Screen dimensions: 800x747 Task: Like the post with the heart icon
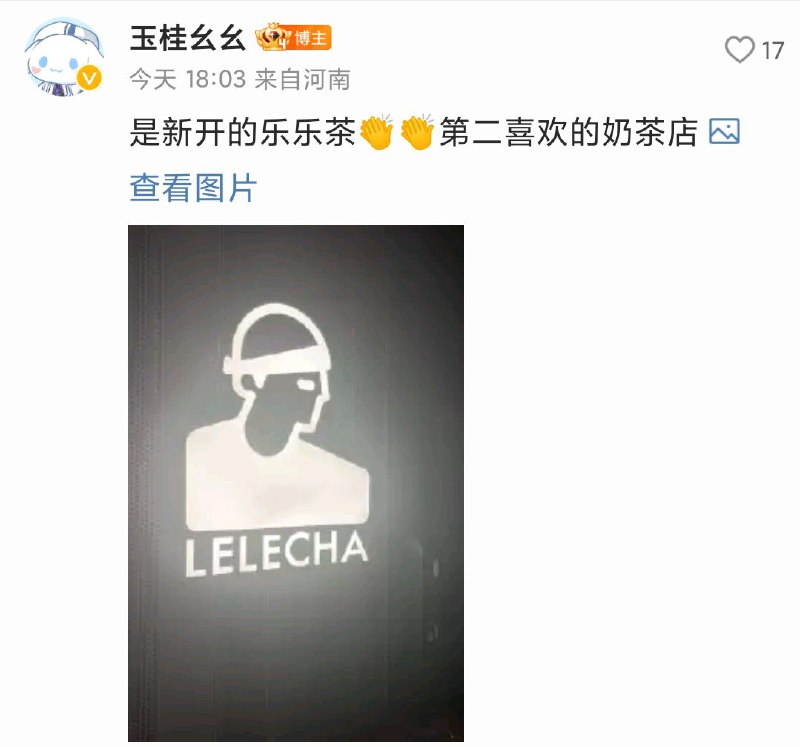(x=739, y=50)
